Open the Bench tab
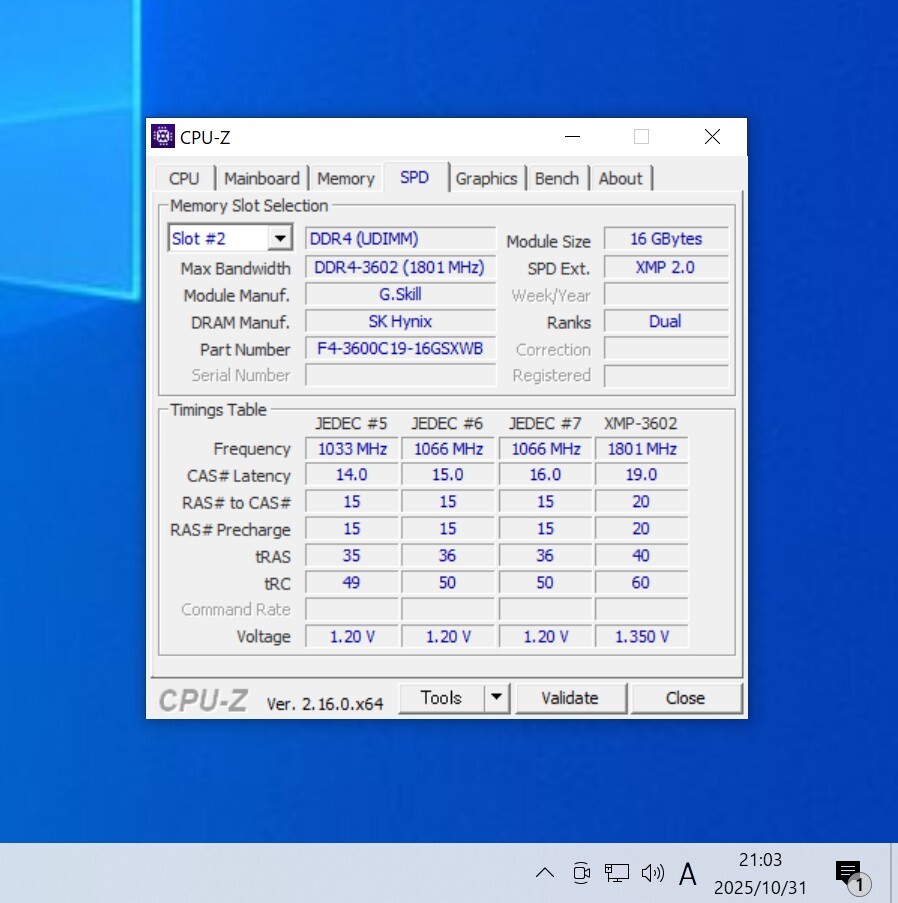The width and height of the screenshot is (898, 903). [x=557, y=178]
